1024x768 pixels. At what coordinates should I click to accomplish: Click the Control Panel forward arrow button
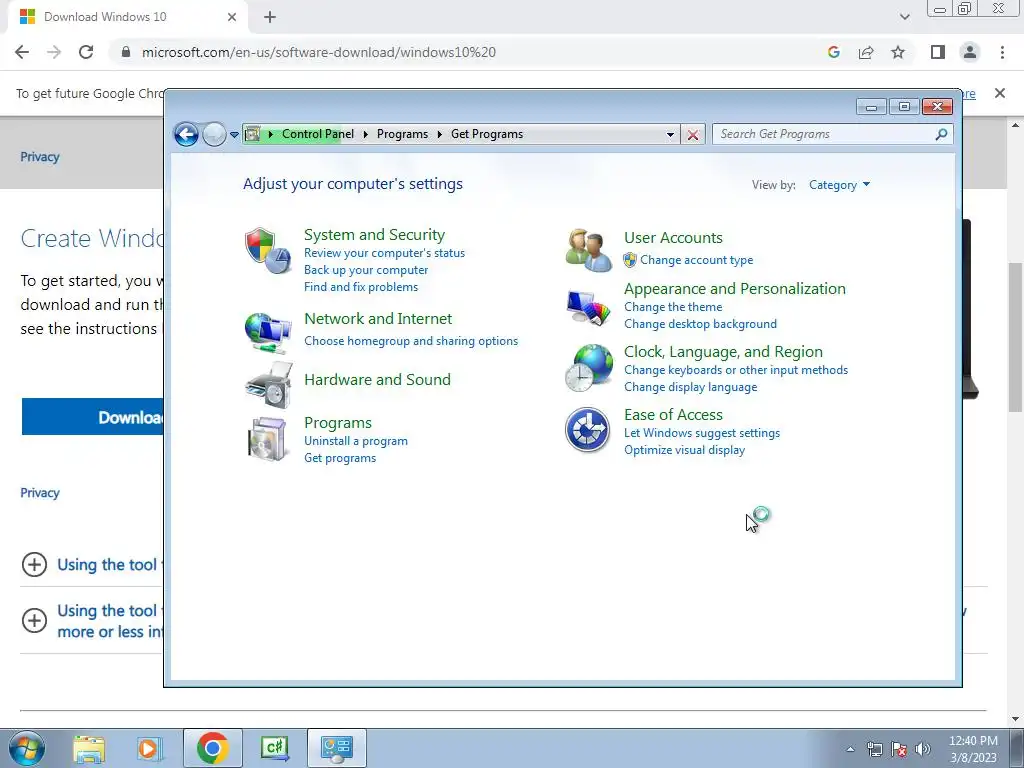(x=214, y=135)
